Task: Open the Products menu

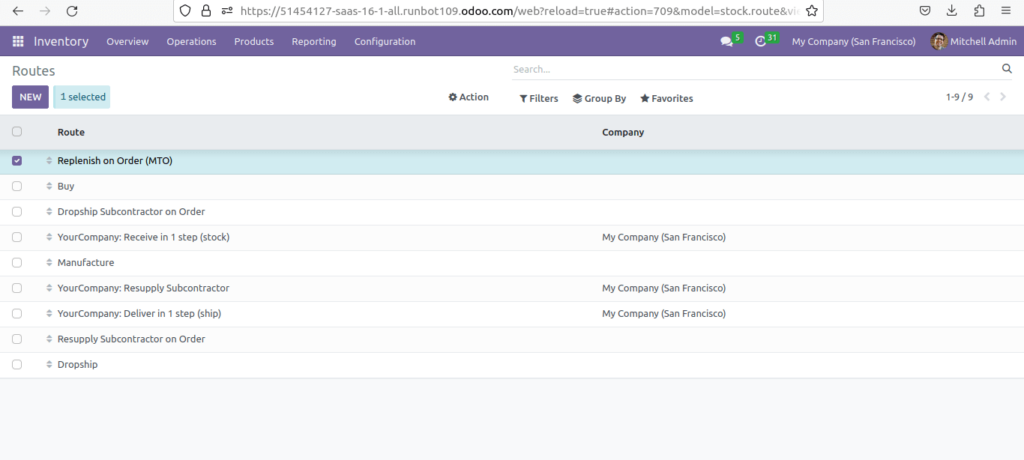Action: click(x=254, y=41)
